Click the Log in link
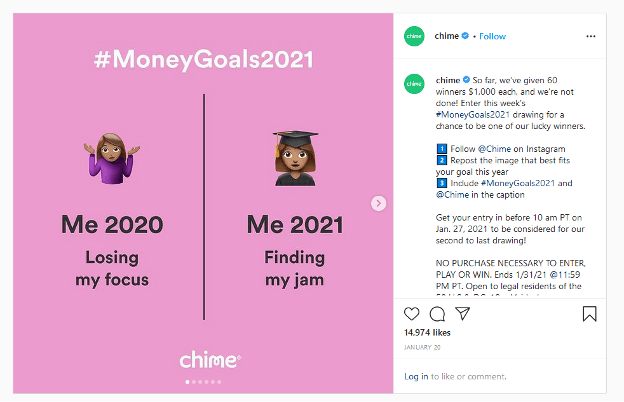The width and height of the screenshot is (624, 402). click(416, 377)
